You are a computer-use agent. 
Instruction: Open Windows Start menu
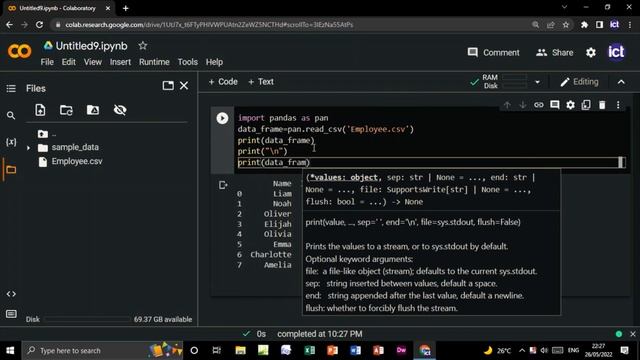[10, 351]
